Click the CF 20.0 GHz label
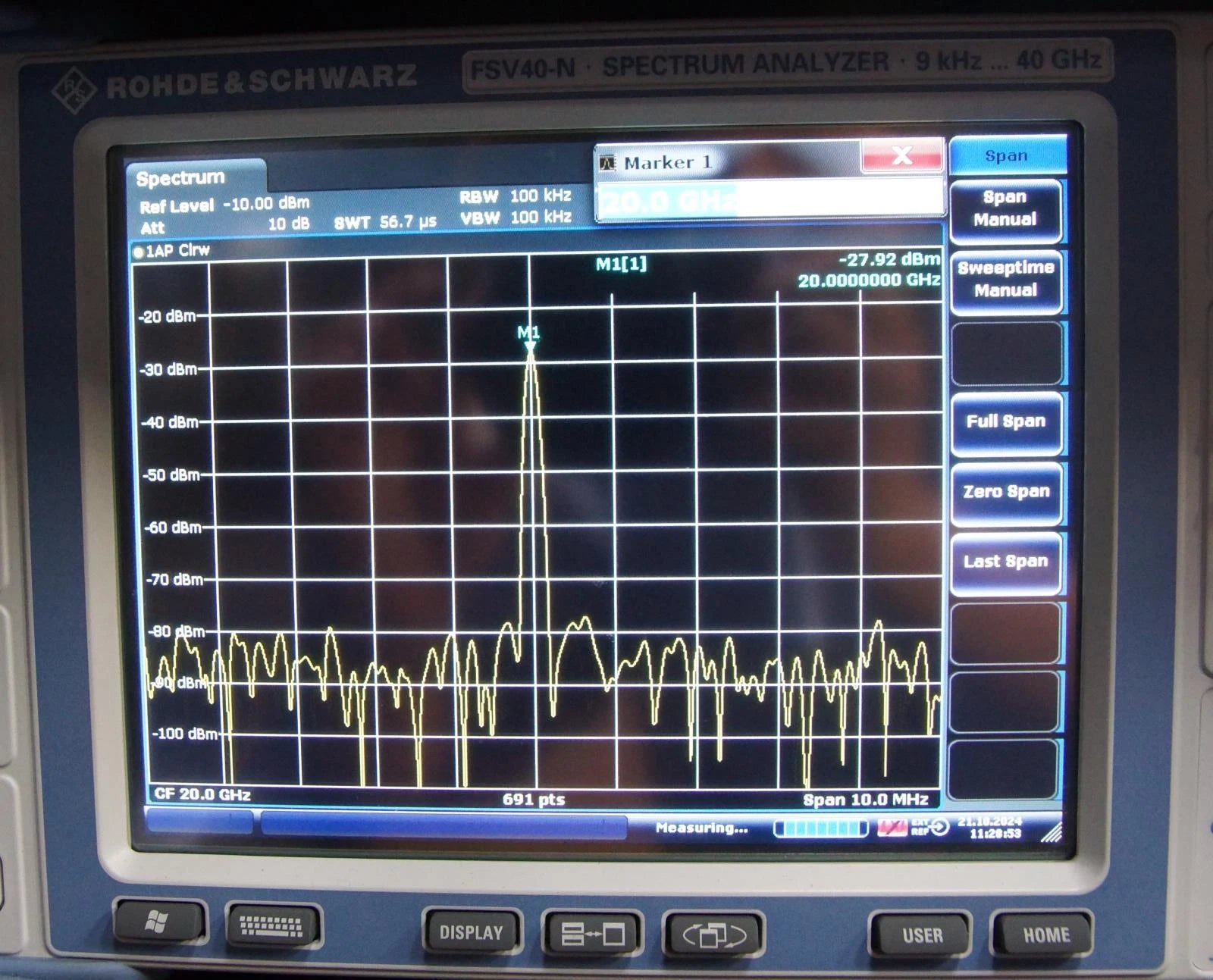1213x980 pixels. tap(202, 794)
